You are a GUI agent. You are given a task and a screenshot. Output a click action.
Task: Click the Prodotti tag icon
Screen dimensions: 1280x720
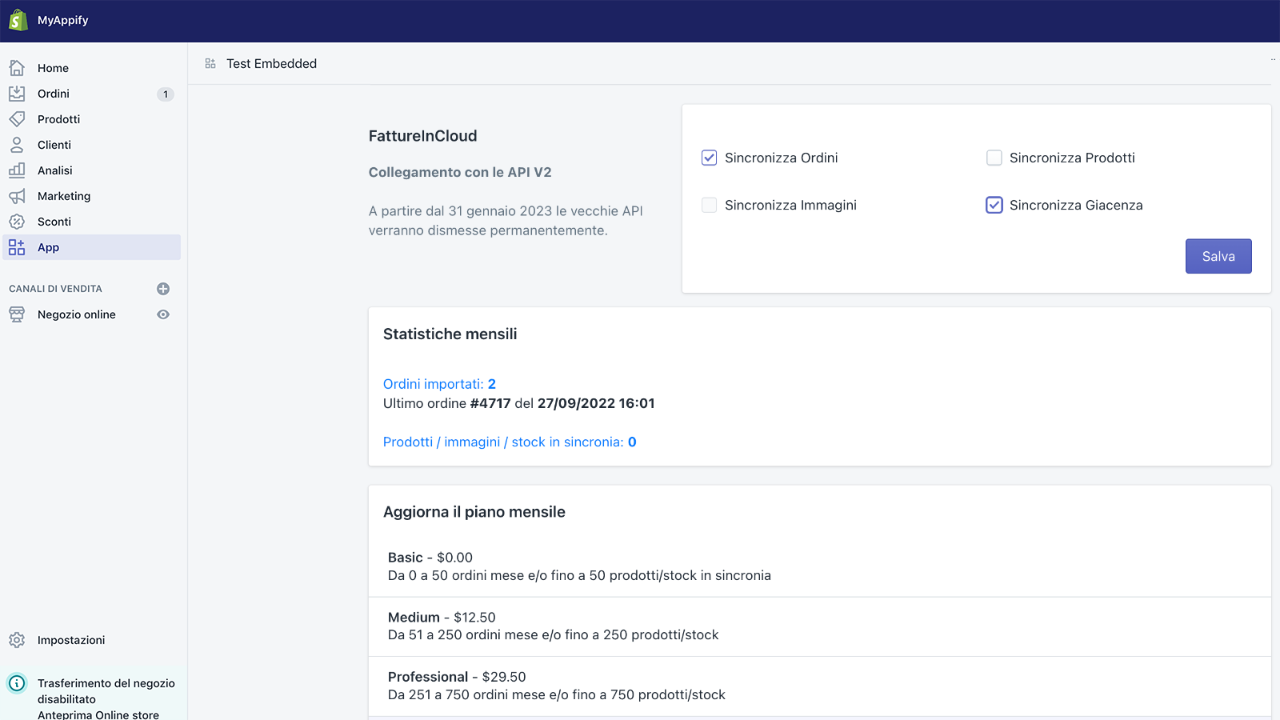tap(17, 119)
